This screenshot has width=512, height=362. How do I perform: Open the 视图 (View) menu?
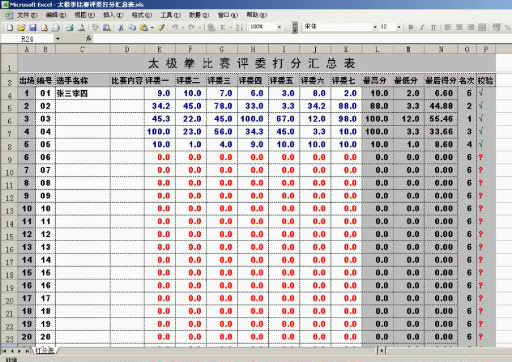[84, 15]
